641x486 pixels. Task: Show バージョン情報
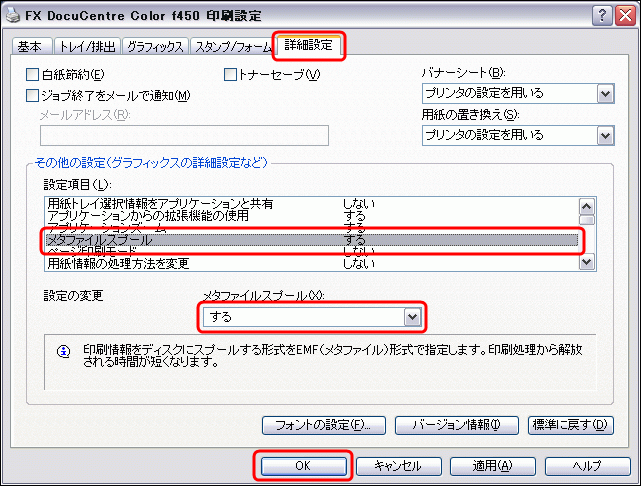[456, 425]
